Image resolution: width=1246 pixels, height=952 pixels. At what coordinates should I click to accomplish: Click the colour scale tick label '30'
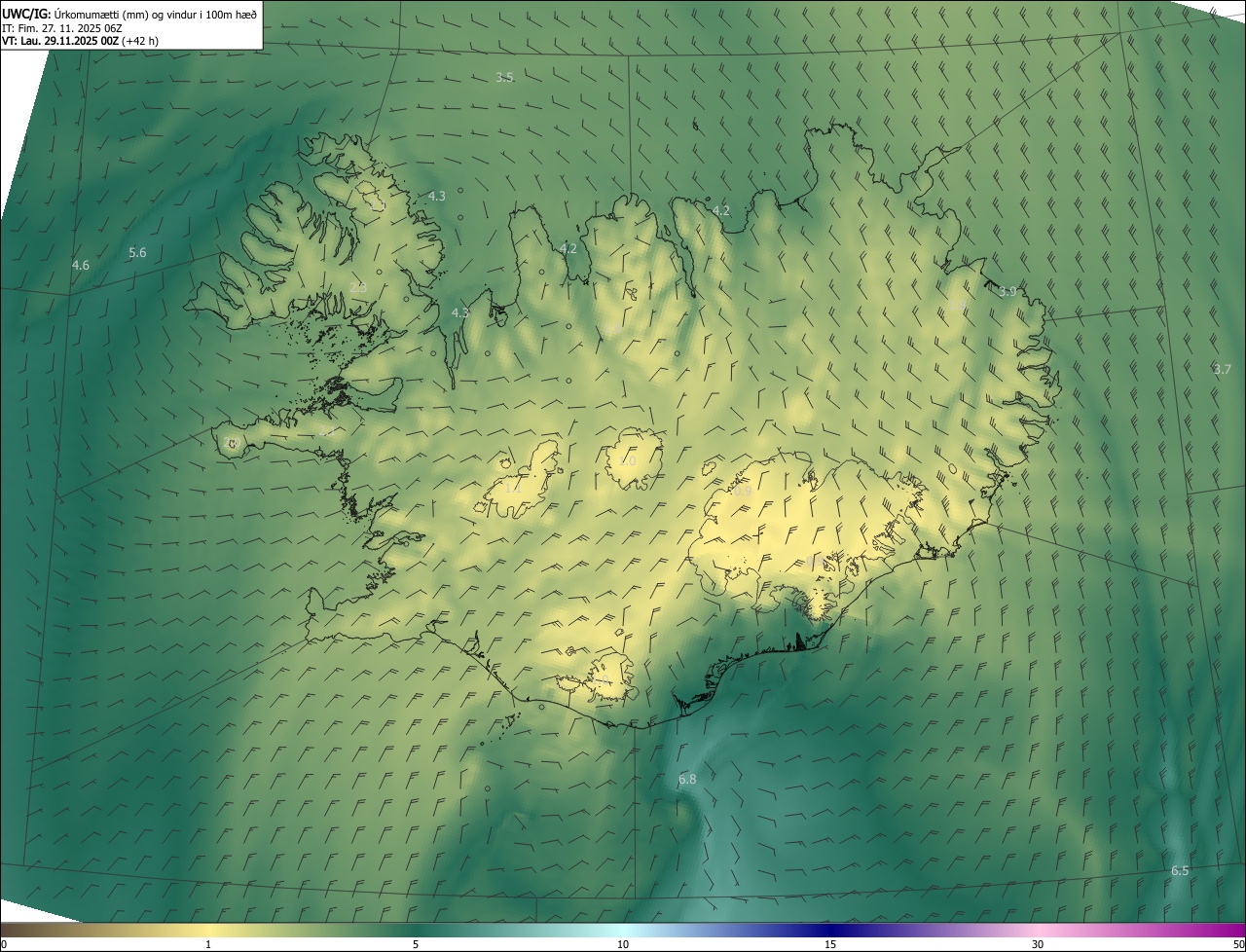[x=1038, y=944]
